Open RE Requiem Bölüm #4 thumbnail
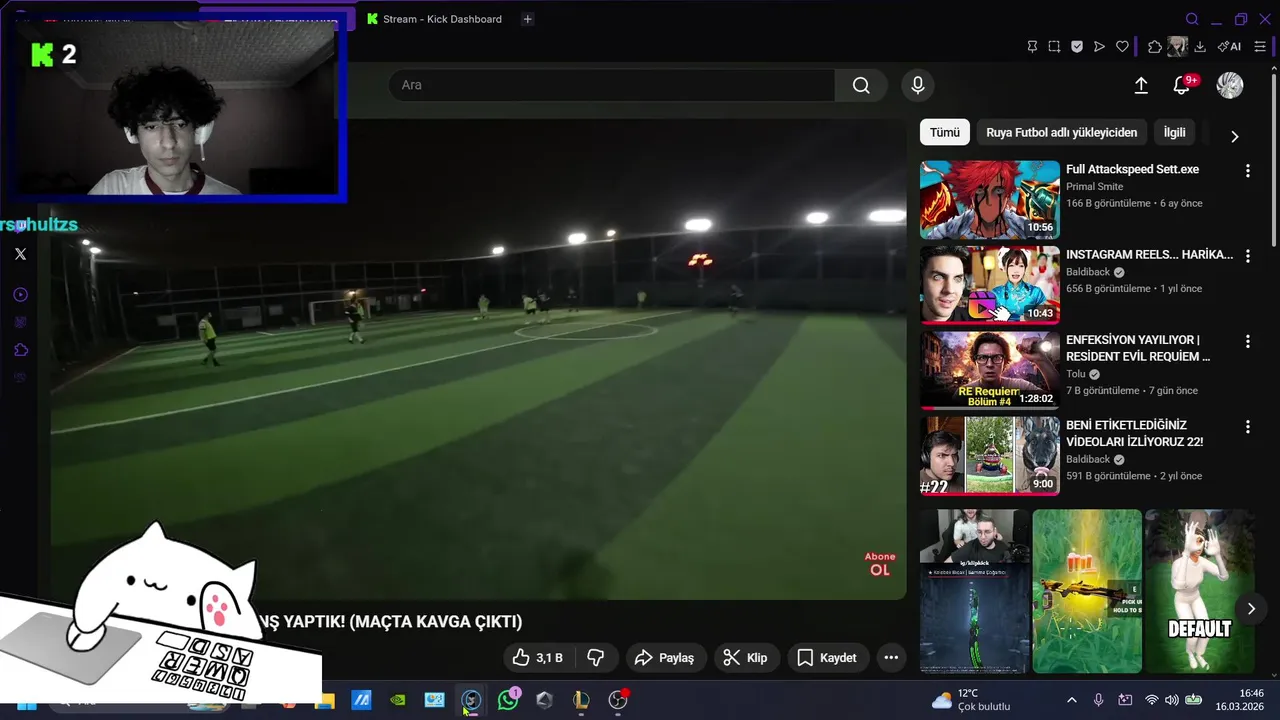Screen dimensions: 1280x720 tap(990, 370)
